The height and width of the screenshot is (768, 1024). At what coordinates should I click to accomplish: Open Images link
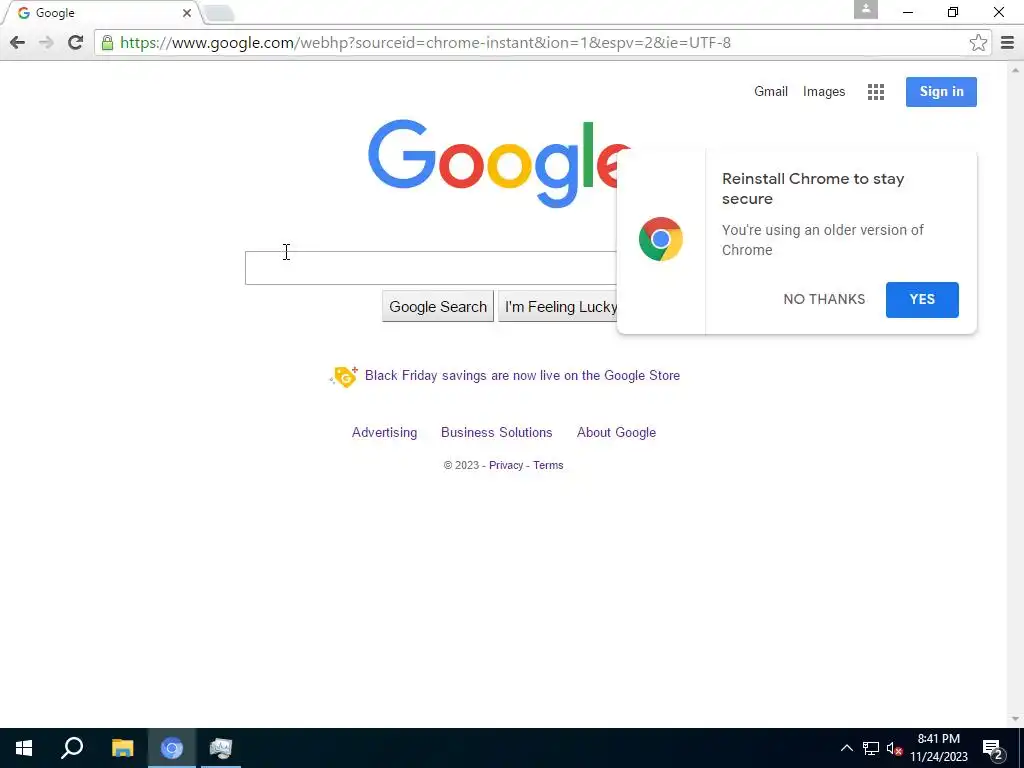click(x=824, y=92)
